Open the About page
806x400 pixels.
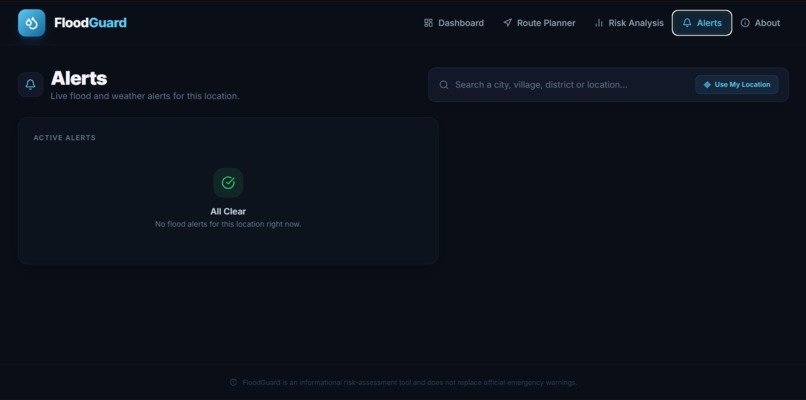760,23
